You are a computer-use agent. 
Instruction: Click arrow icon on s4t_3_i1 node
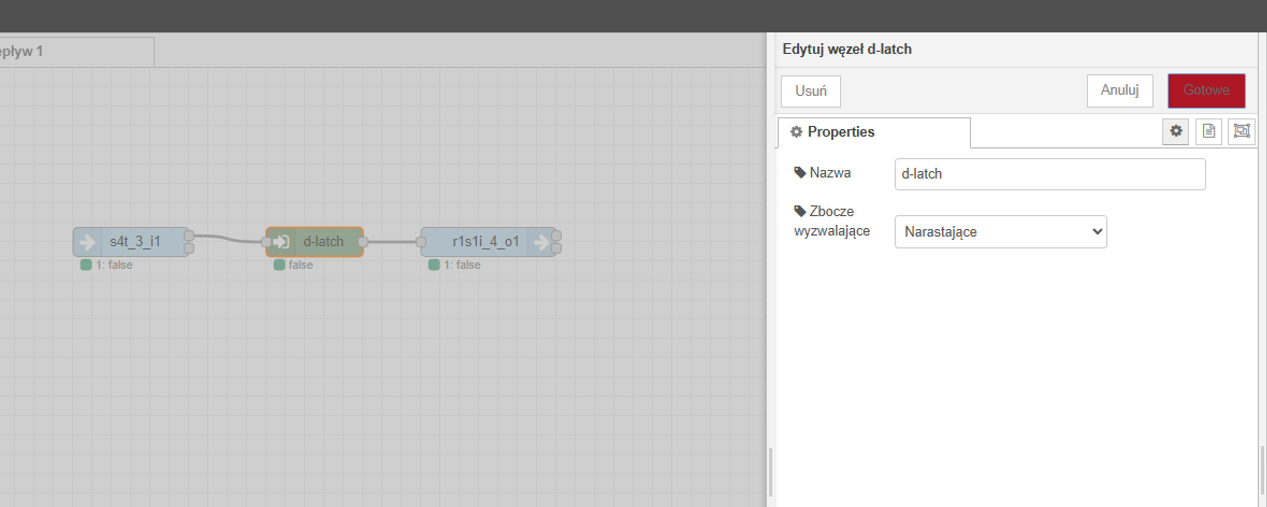coord(87,242)
